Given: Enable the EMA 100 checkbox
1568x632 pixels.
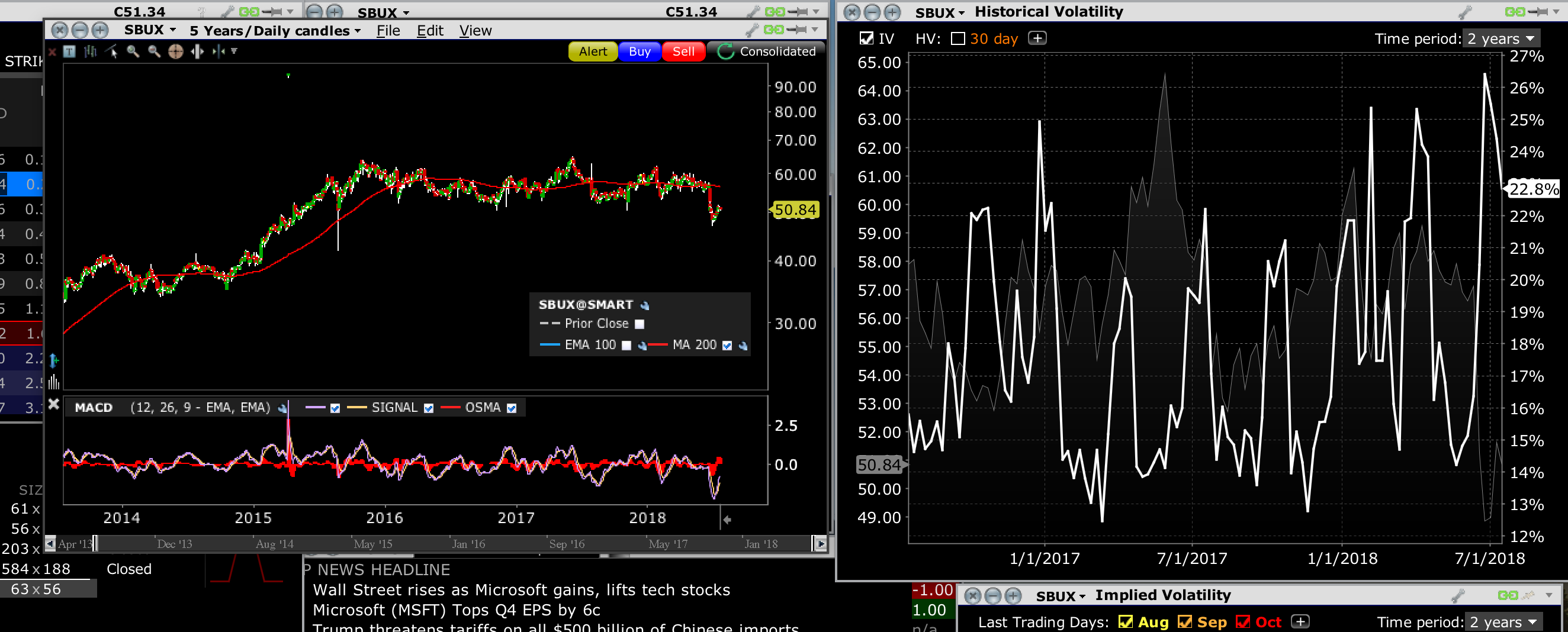Looking at the screenshot, I should tap(626, 346).
